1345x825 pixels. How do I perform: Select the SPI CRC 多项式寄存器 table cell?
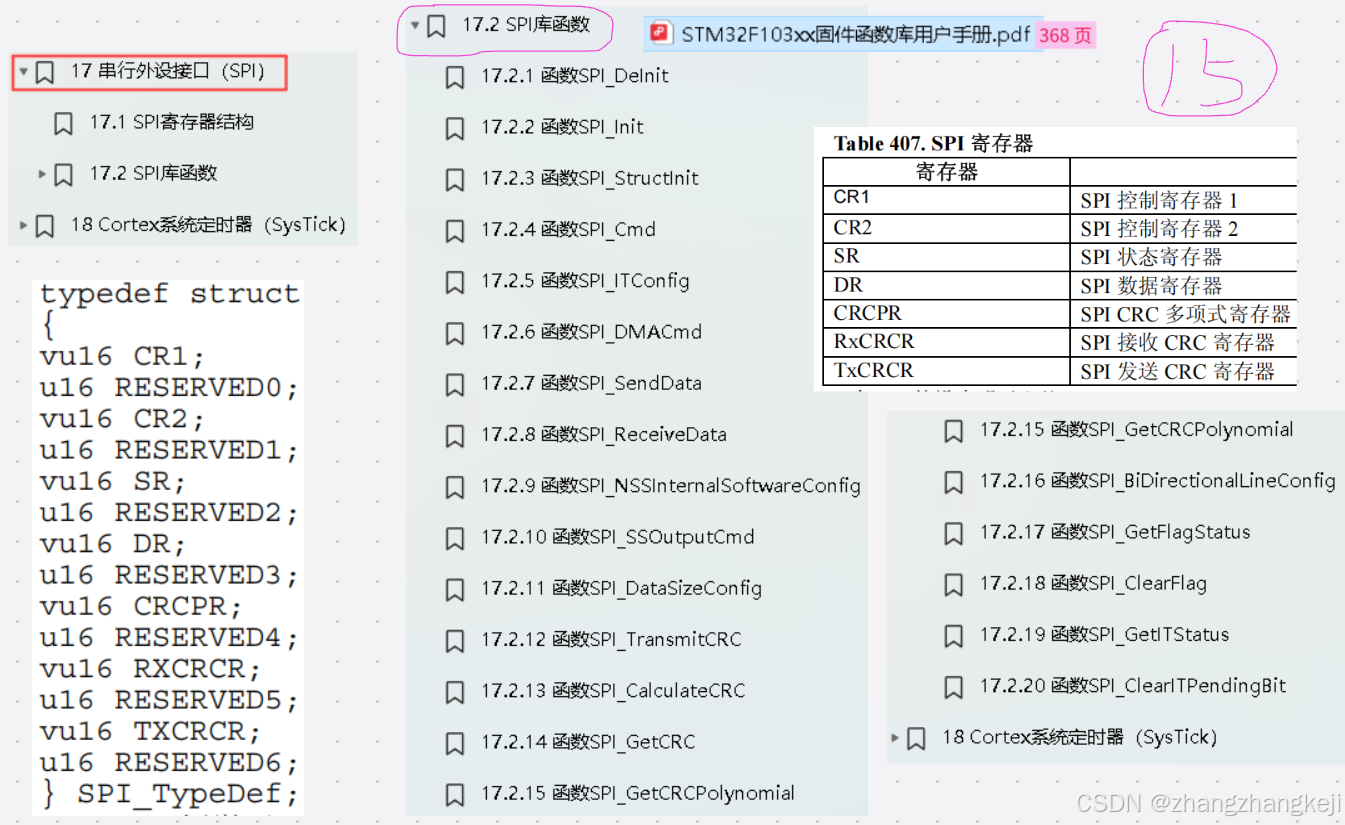point(1184,314)
